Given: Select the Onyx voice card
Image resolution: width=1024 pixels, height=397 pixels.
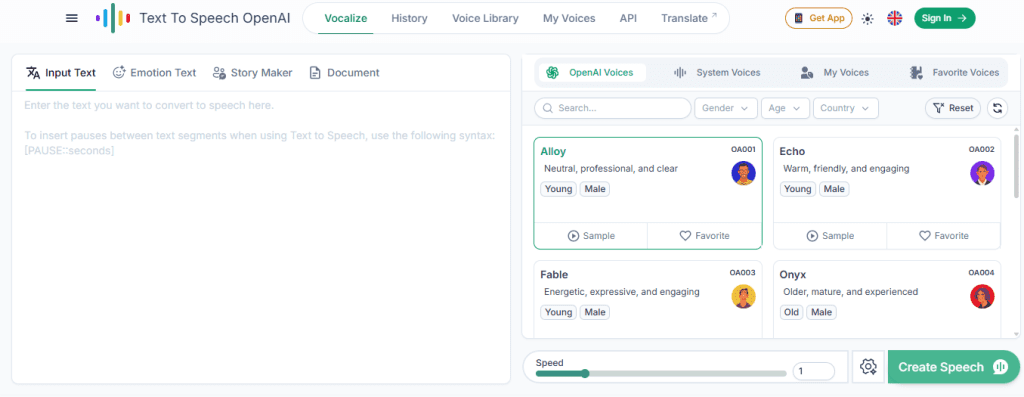Looking at the screenshot, I should [x=887, y=299].
